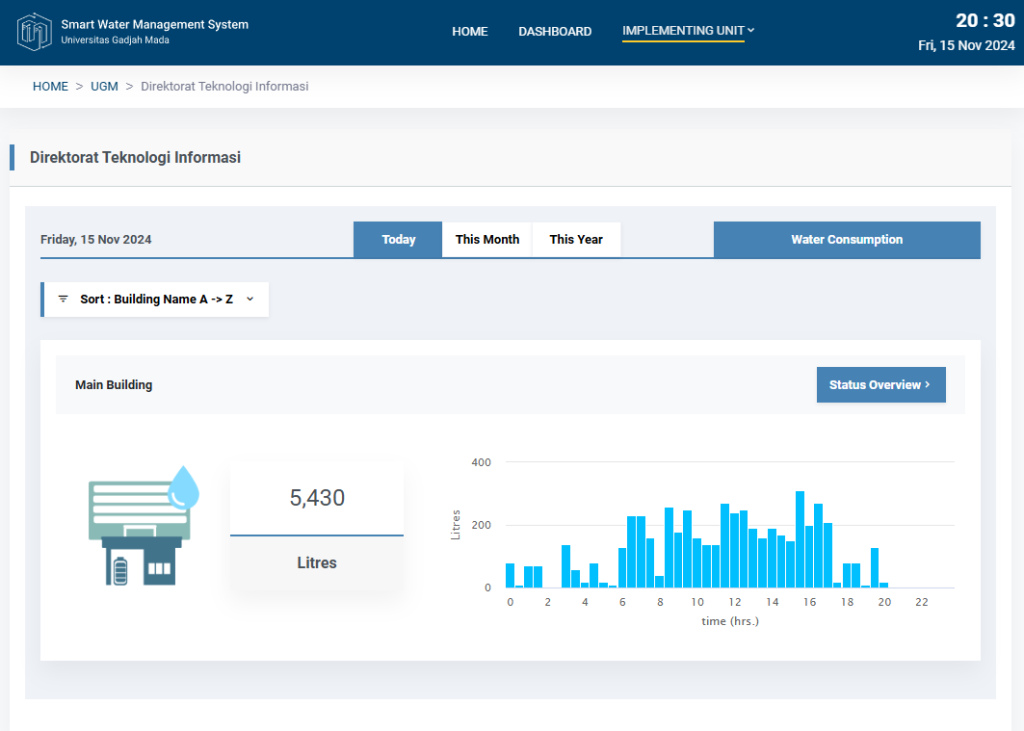The height and width of the screenshot is (731, 1024).
Task: Expand the Implementing Unit dropdown menu
Action: pos(687,31)
